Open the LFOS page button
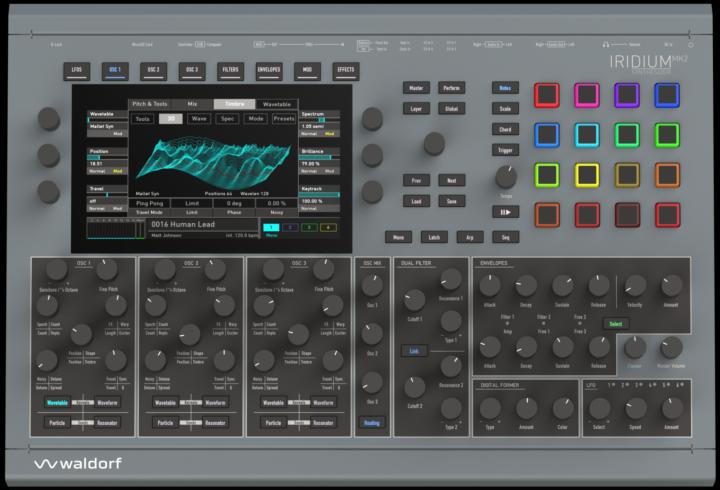 click(77, 71)
